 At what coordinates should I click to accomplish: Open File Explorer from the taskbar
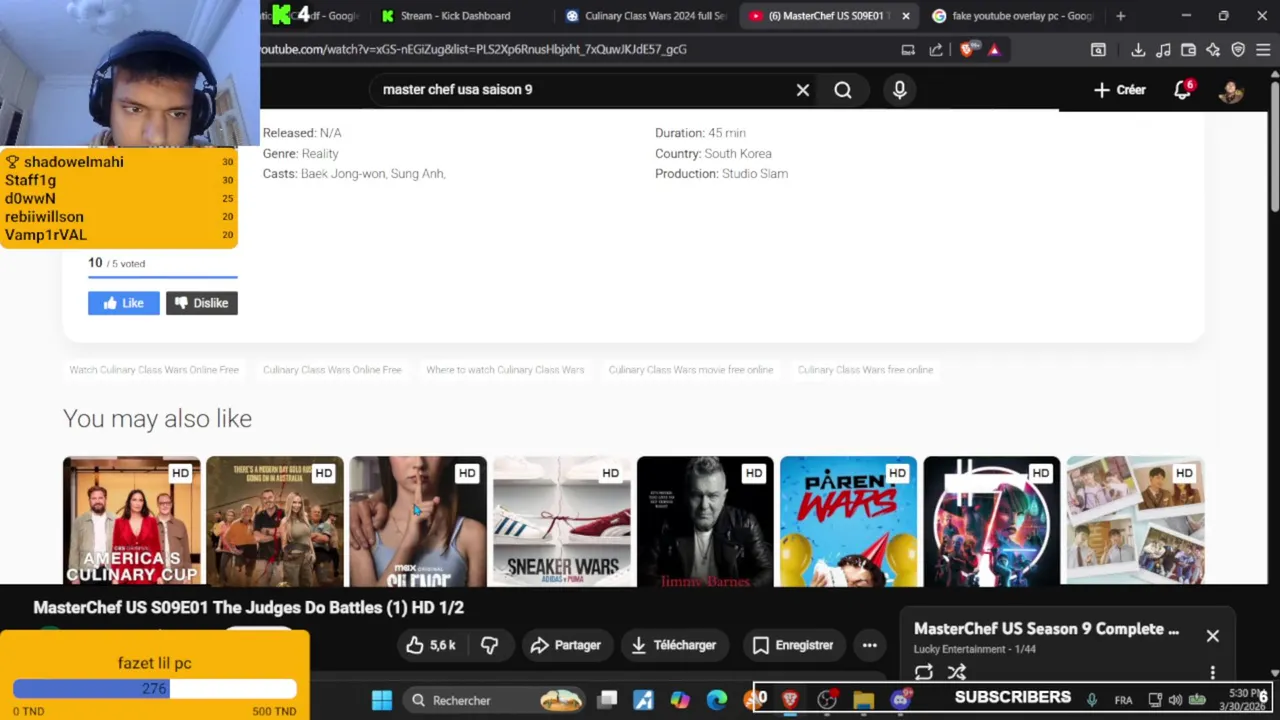click(863, 700)
